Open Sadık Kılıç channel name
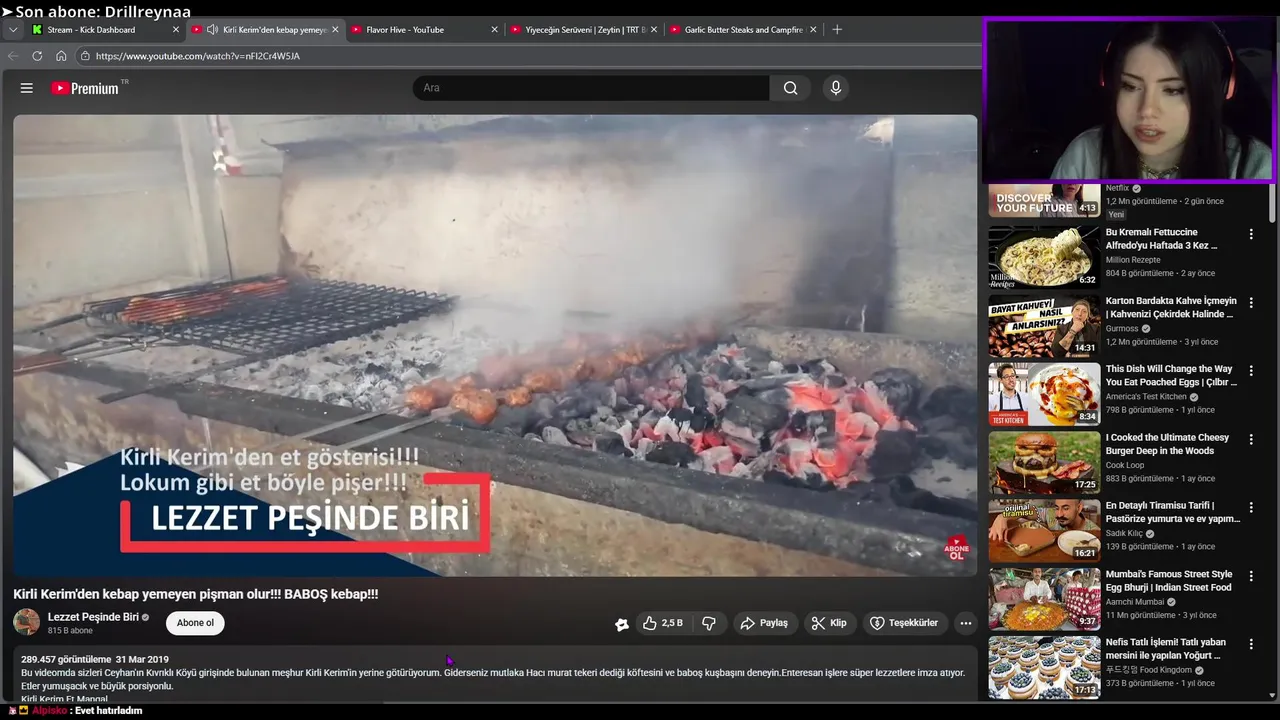Viewport: 1280px width, 720px height. click(x=1124, y=534)
